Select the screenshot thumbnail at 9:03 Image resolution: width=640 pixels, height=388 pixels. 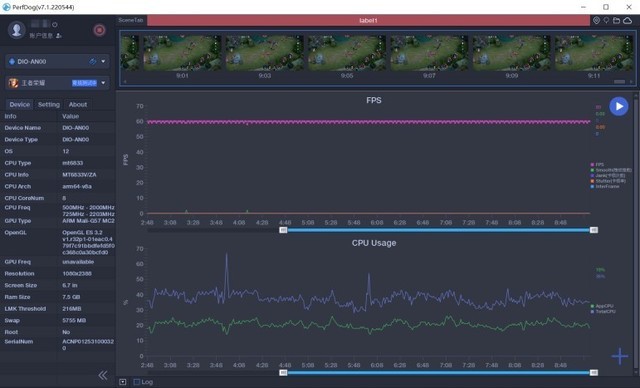pyautogui.click(x=264, y=53)
